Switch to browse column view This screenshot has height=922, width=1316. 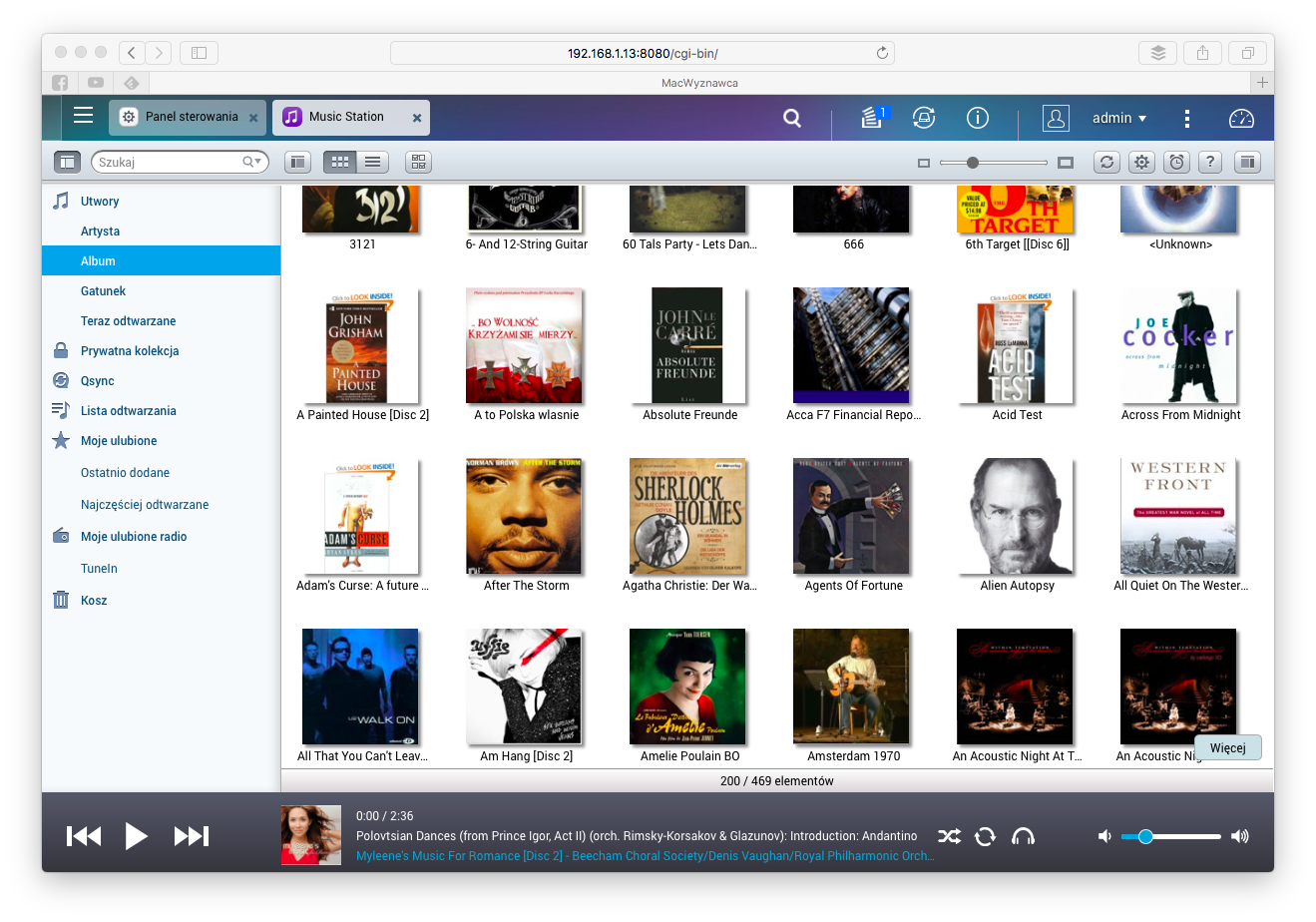coord(297,162)
